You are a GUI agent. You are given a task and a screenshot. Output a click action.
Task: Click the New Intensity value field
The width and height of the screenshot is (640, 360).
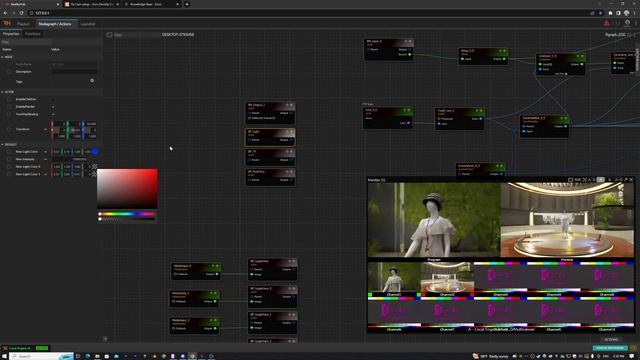(x=74, y=159)
